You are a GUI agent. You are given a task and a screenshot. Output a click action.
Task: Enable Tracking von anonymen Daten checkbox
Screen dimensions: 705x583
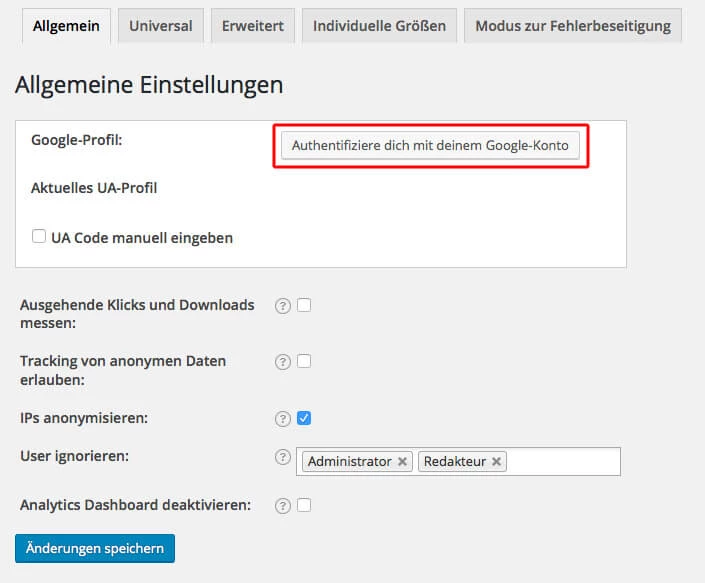304,361
